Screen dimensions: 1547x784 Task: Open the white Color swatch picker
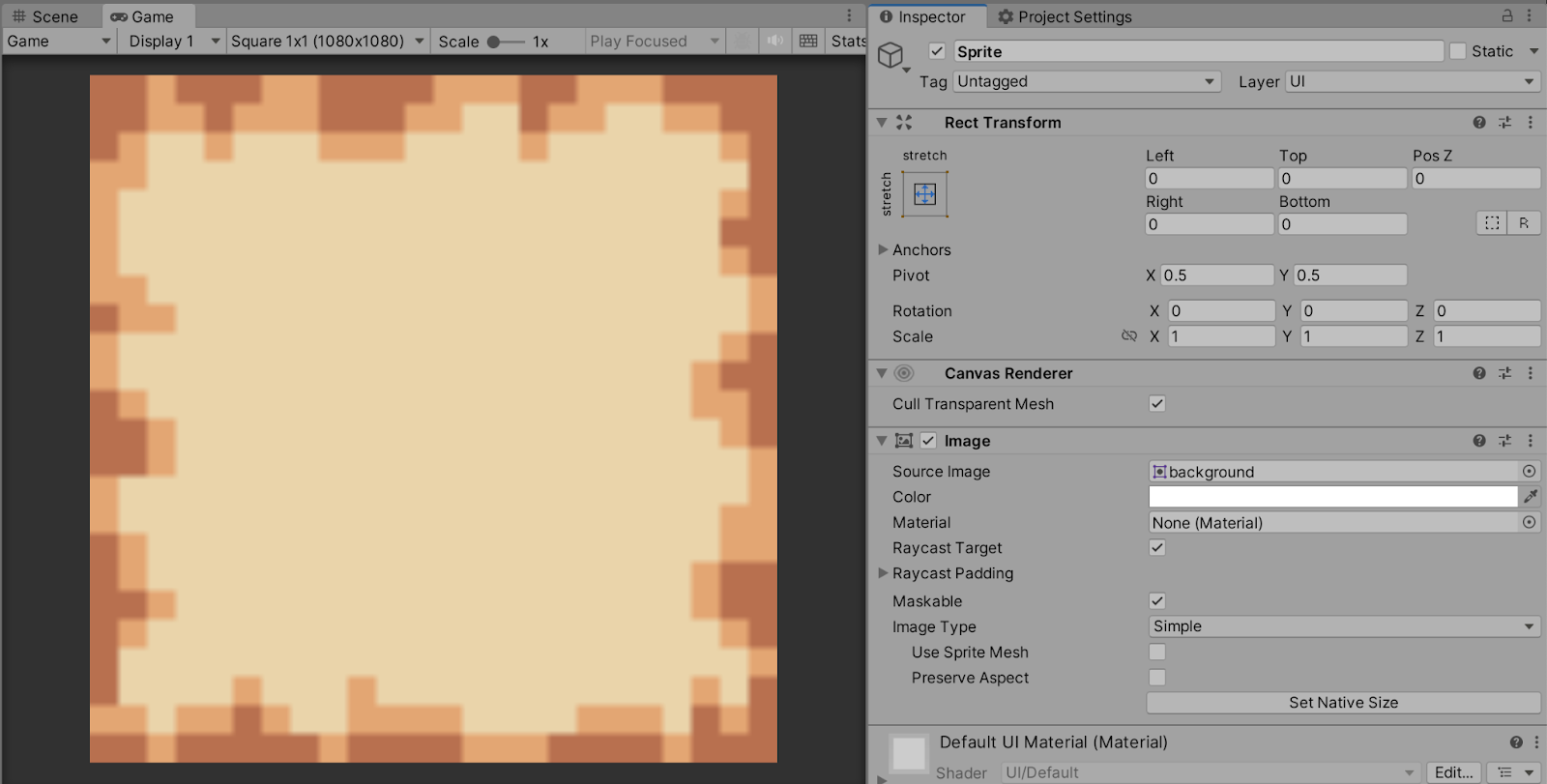[1333, 497]
